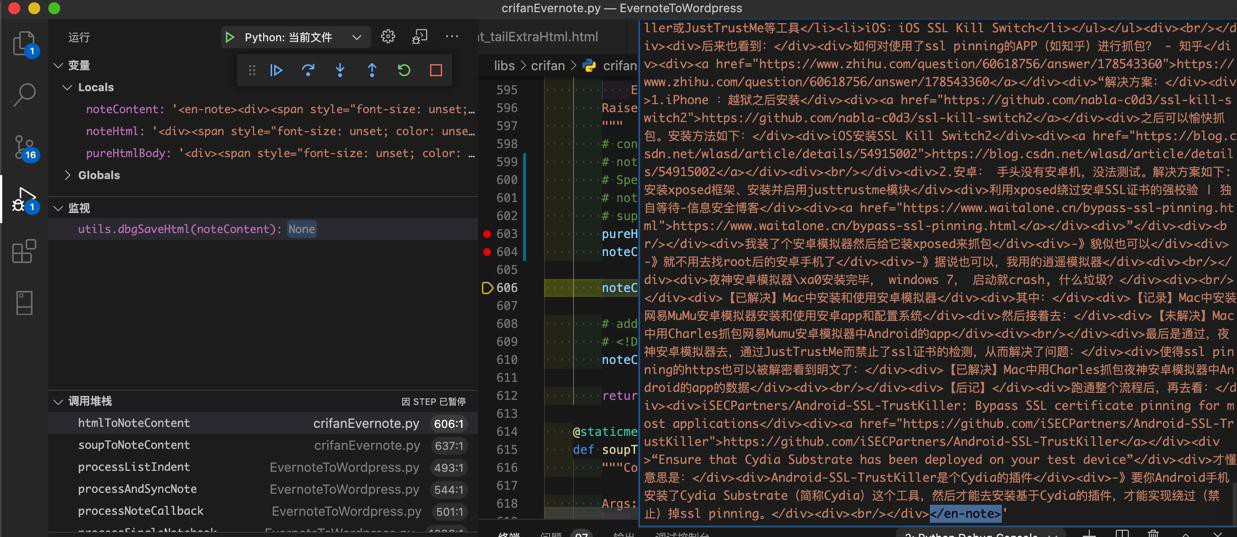Click the utils.dbgSaveHtml watch expression
The height and width of the screenshot is (537, 1237).
pyautogui.click(x=180, y=229)
